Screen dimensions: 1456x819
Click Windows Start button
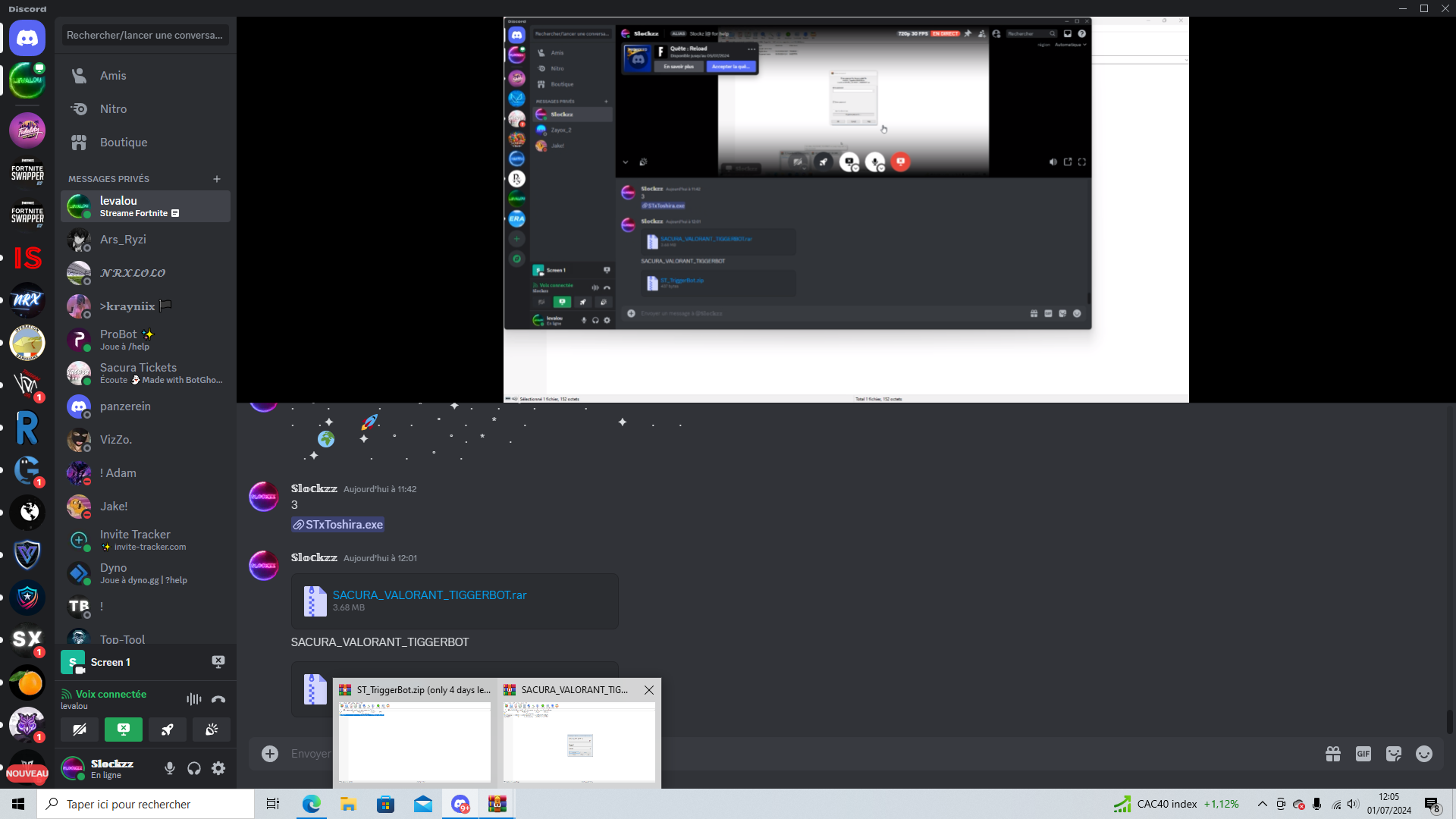tap(18, 804)
